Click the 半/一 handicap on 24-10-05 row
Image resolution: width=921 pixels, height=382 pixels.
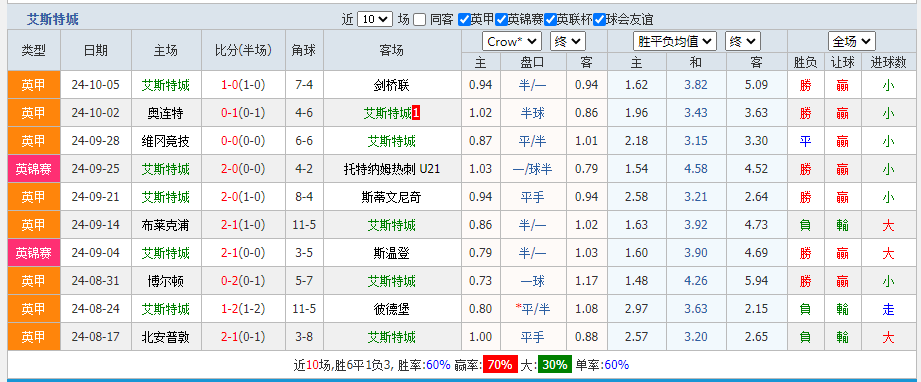pos(533,85)
